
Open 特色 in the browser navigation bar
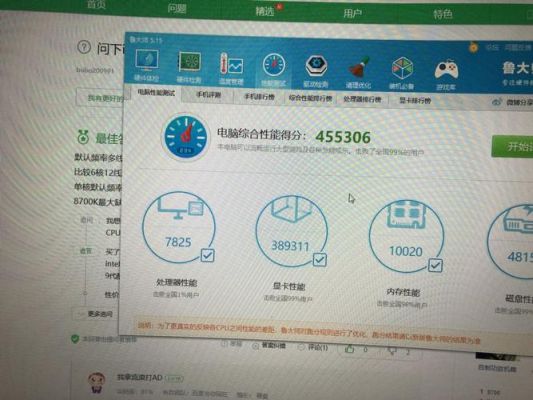443,14
